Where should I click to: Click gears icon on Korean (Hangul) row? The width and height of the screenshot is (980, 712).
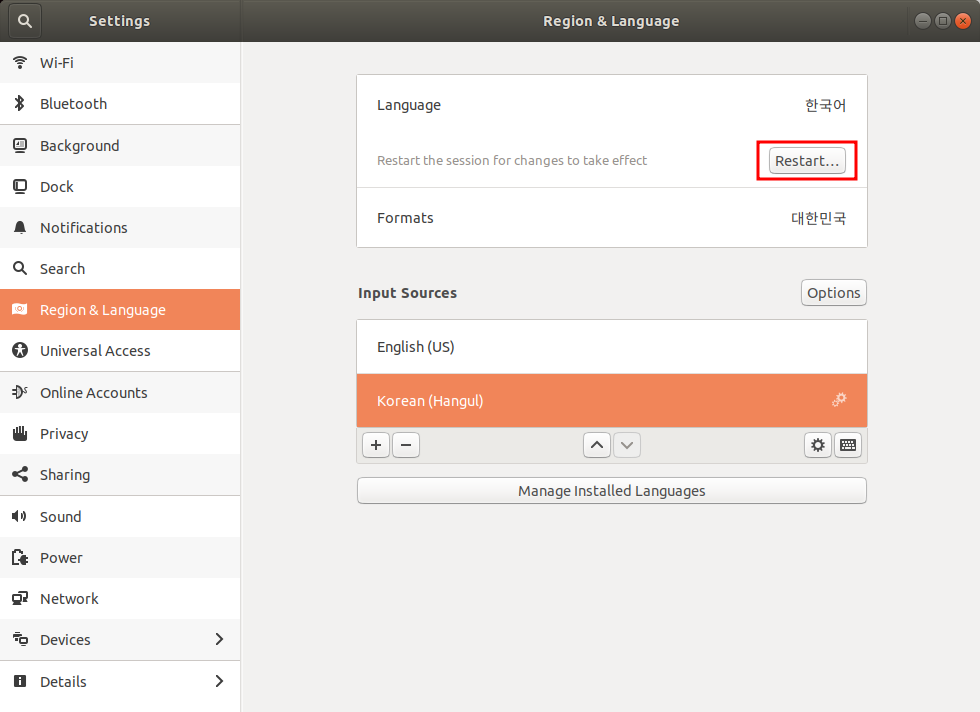click(x=839, y=399)
